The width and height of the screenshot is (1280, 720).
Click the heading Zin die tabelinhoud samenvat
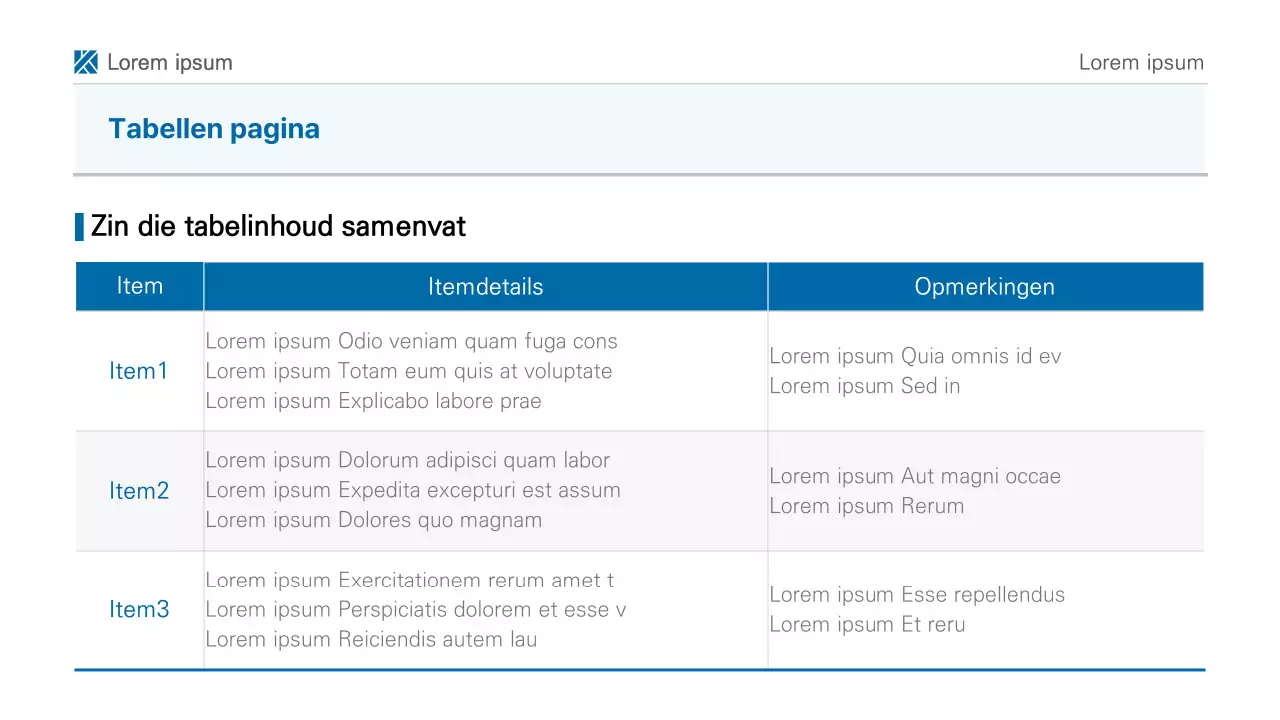(278, 227)
